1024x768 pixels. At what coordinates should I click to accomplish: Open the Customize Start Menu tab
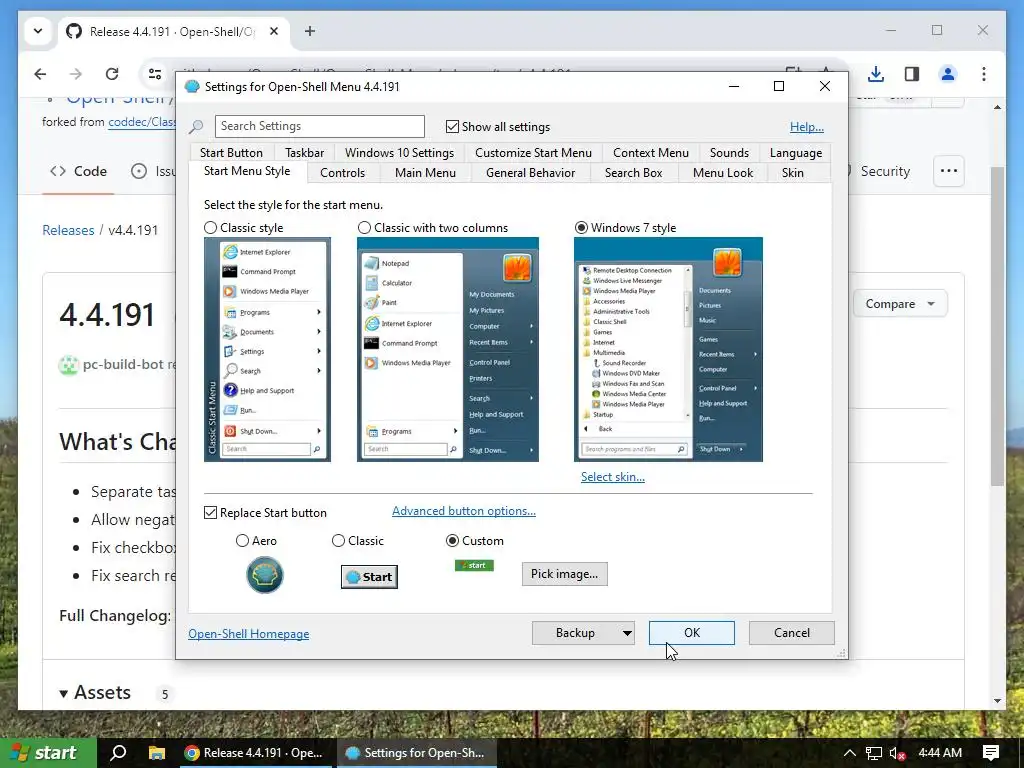[533, 153]
